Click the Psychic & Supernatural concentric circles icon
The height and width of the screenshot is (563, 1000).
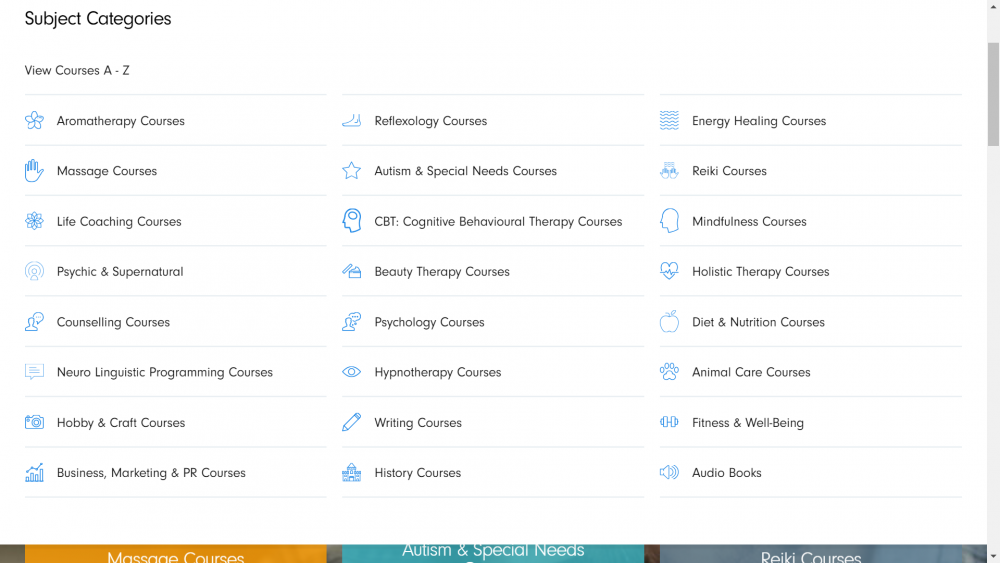click(34, 271)
